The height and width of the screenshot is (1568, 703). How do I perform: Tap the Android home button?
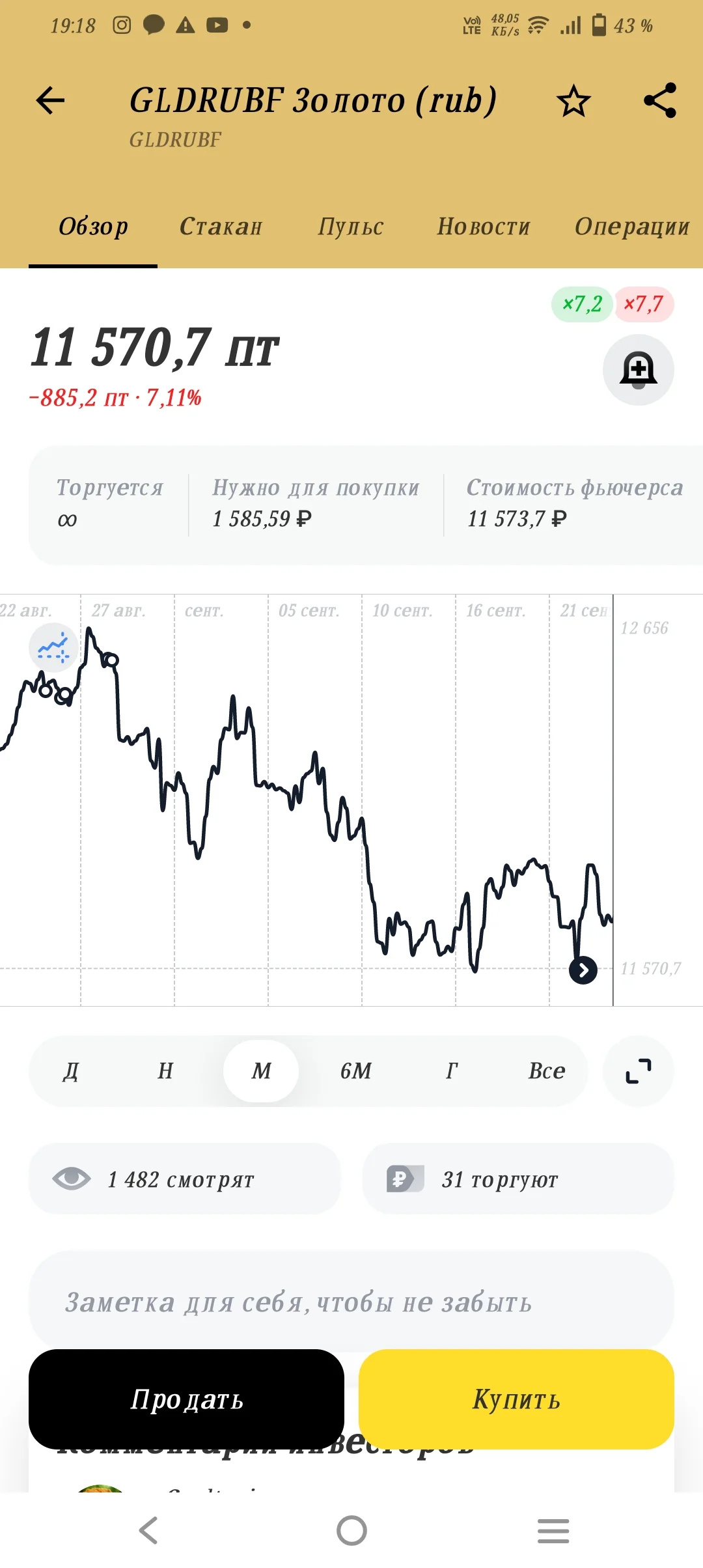(351, 1530)
